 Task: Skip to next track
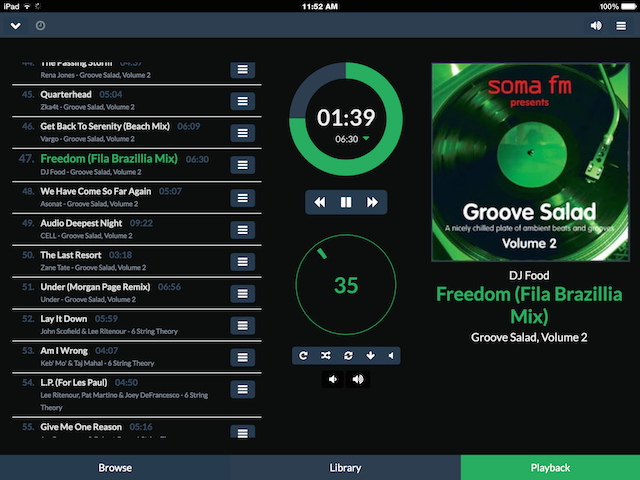(x=372, y=202)
